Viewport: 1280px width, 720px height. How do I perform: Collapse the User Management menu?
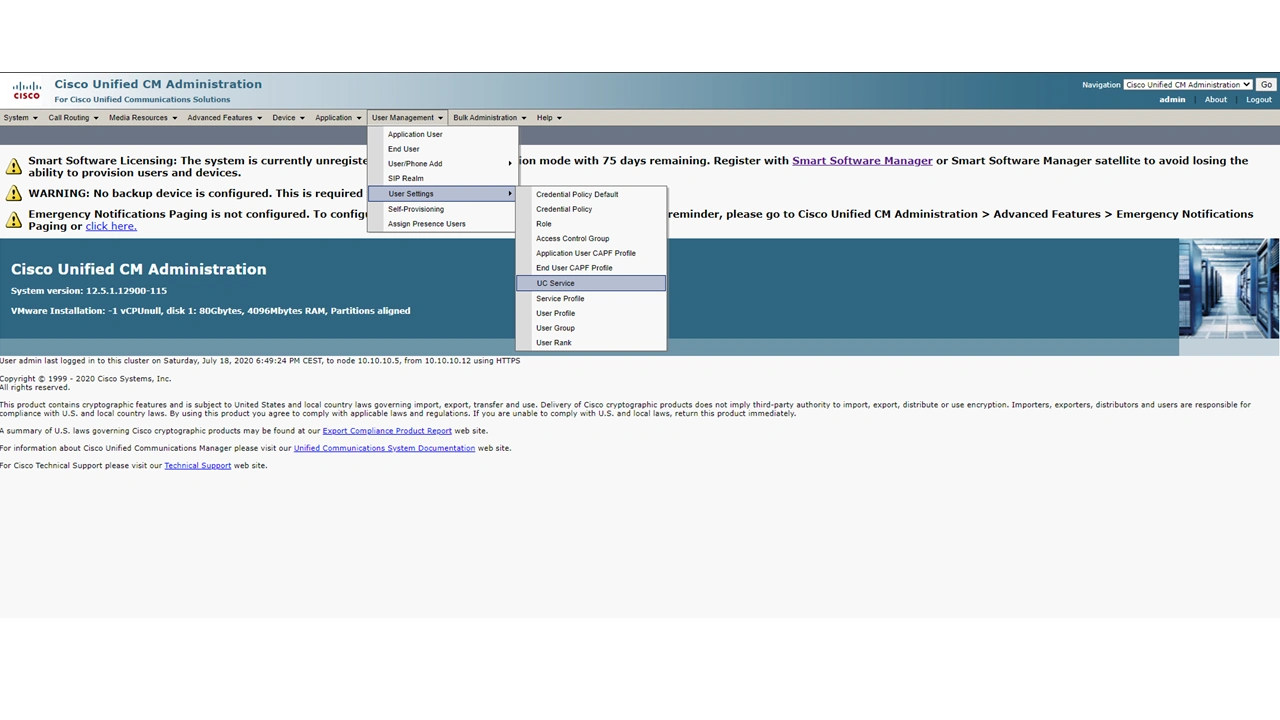[407, 118]
